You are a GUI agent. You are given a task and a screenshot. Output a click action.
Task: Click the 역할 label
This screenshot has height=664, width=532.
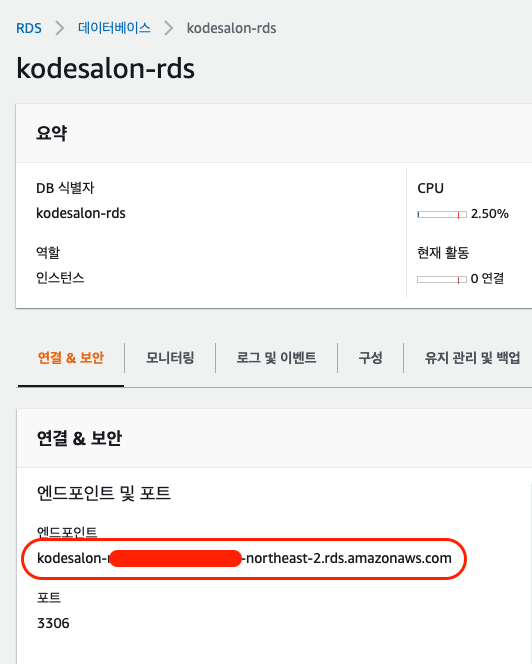48,253
